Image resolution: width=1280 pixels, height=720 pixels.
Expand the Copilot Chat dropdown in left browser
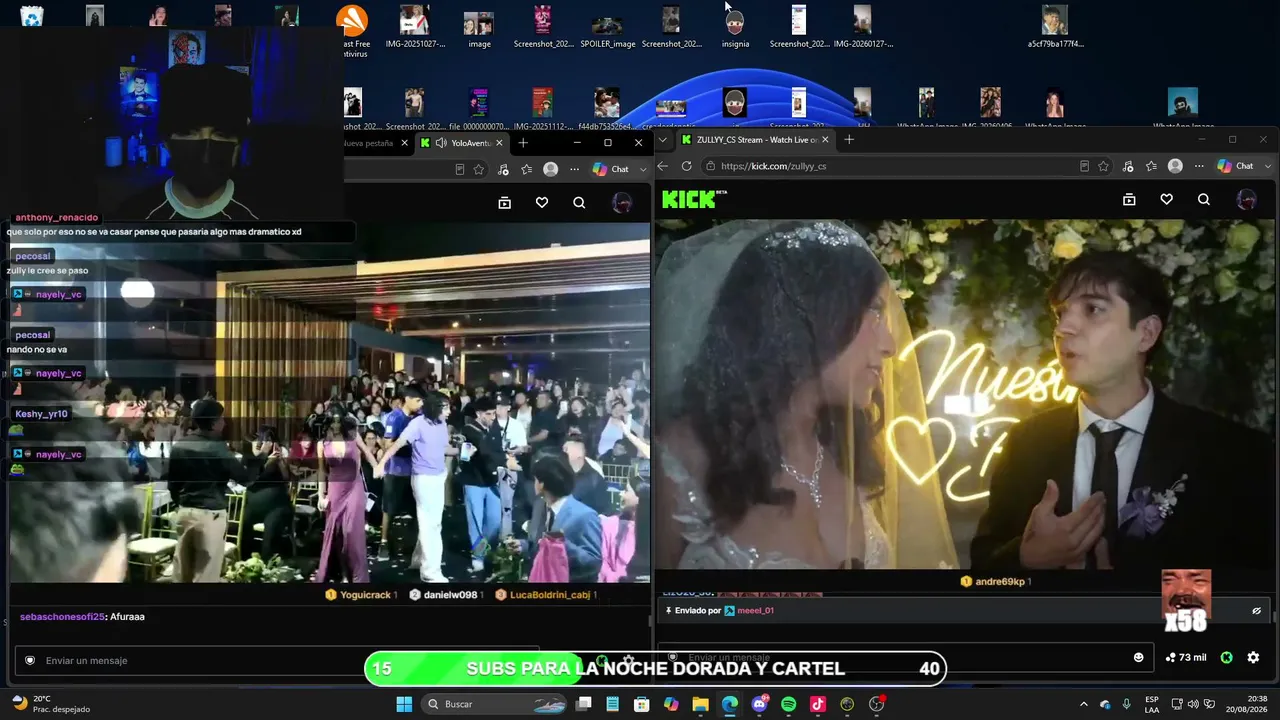point(643,169)
